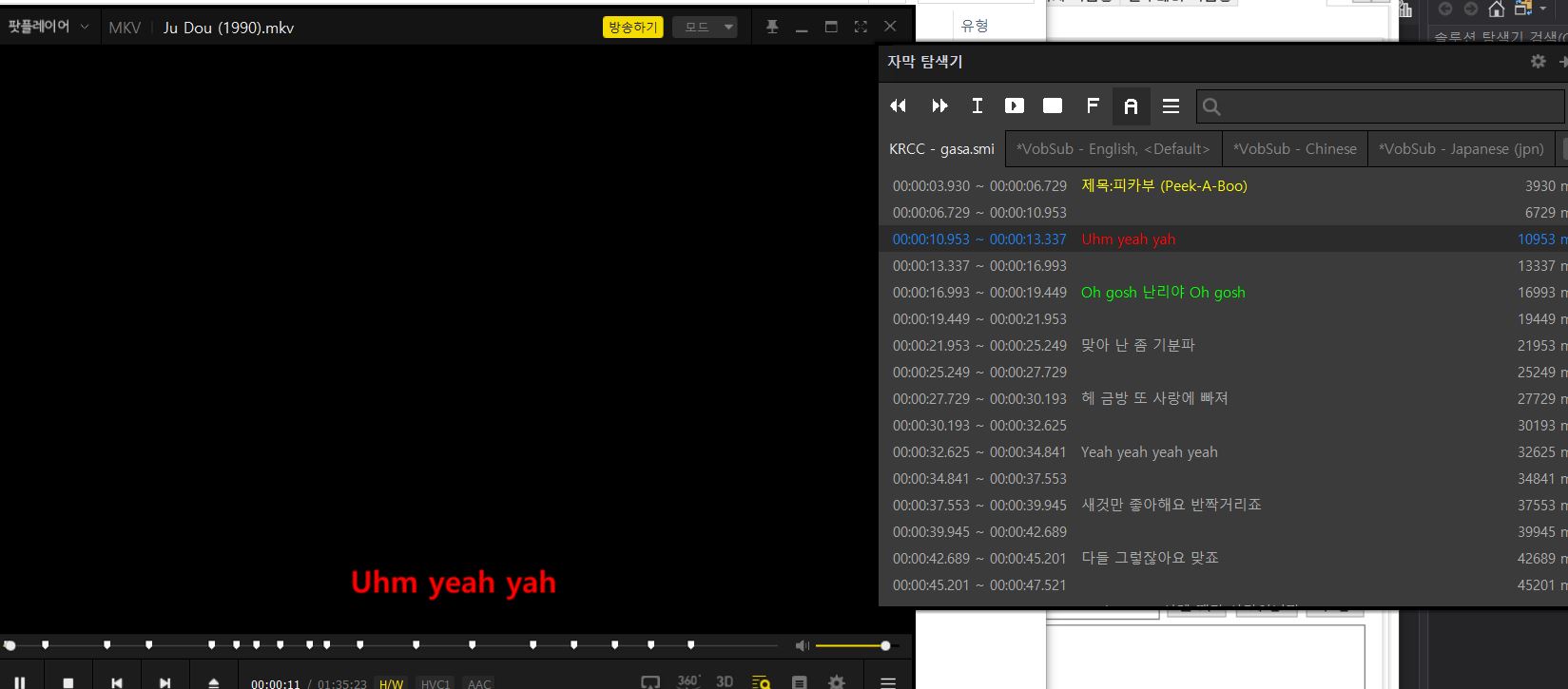Click the 00:00:11 elapsed time display
Viewport: 1568px width, 689px height.
click(275, 684)
